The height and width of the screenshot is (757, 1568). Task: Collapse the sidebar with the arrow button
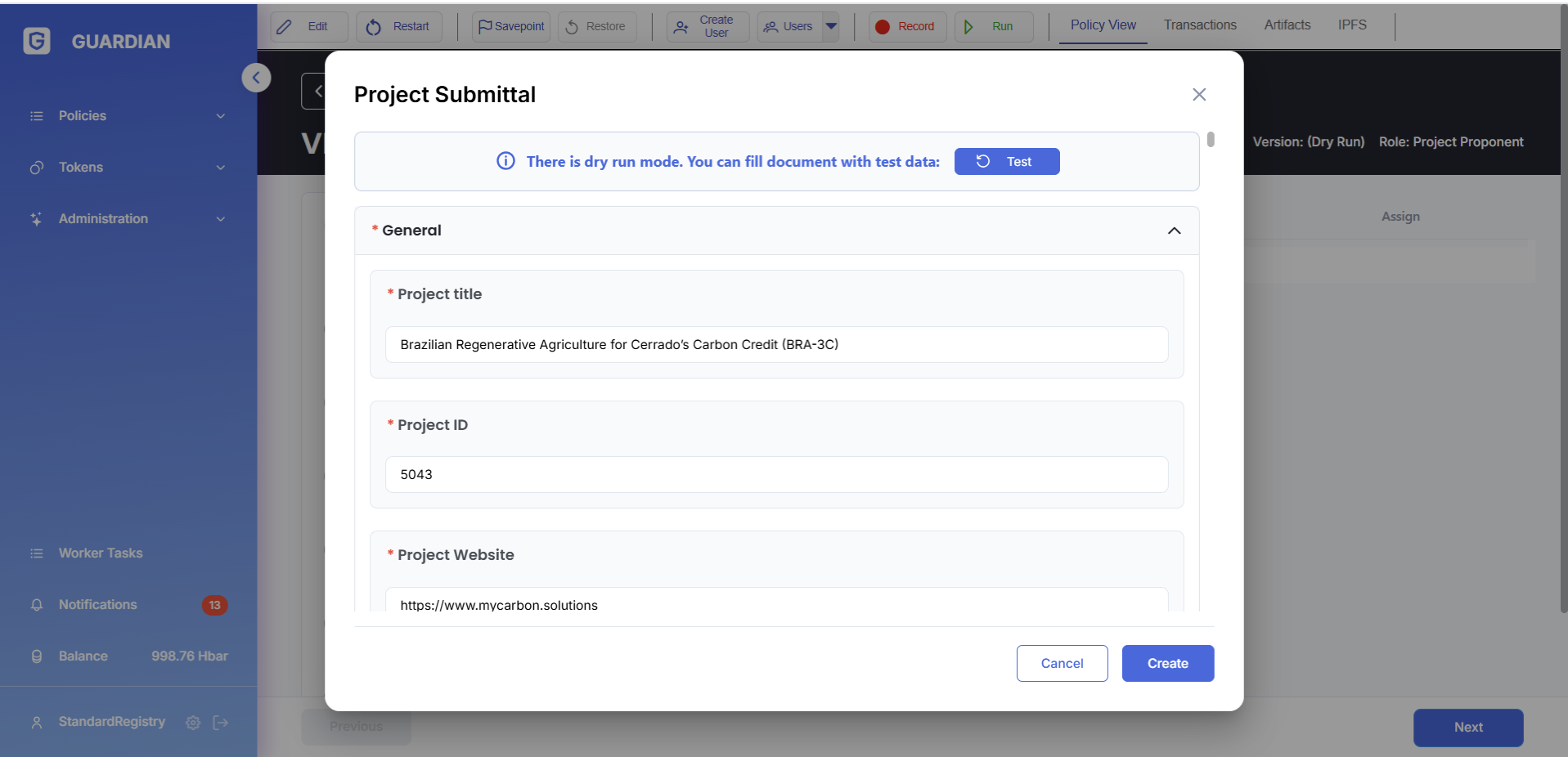click(256, 78)
